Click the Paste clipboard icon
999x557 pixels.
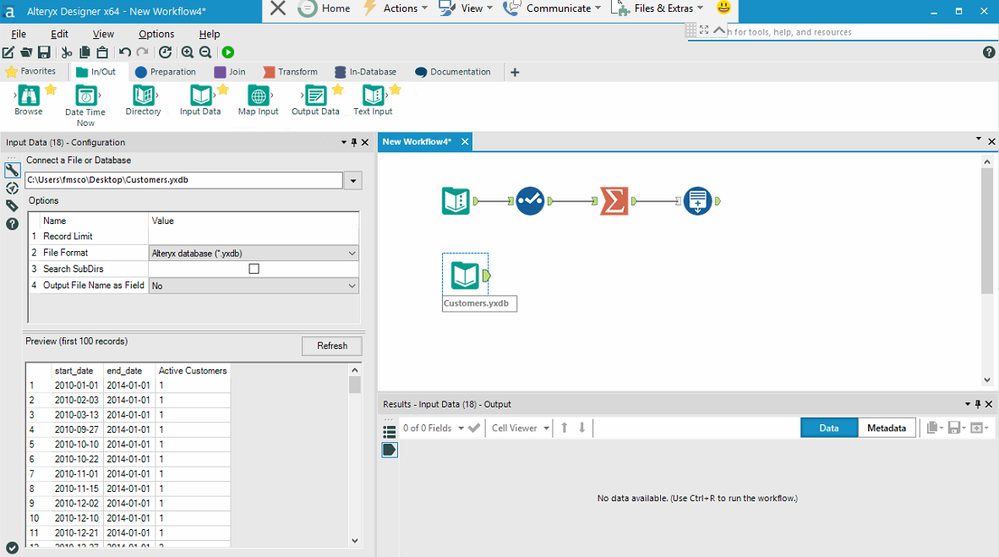pos(102,52)
